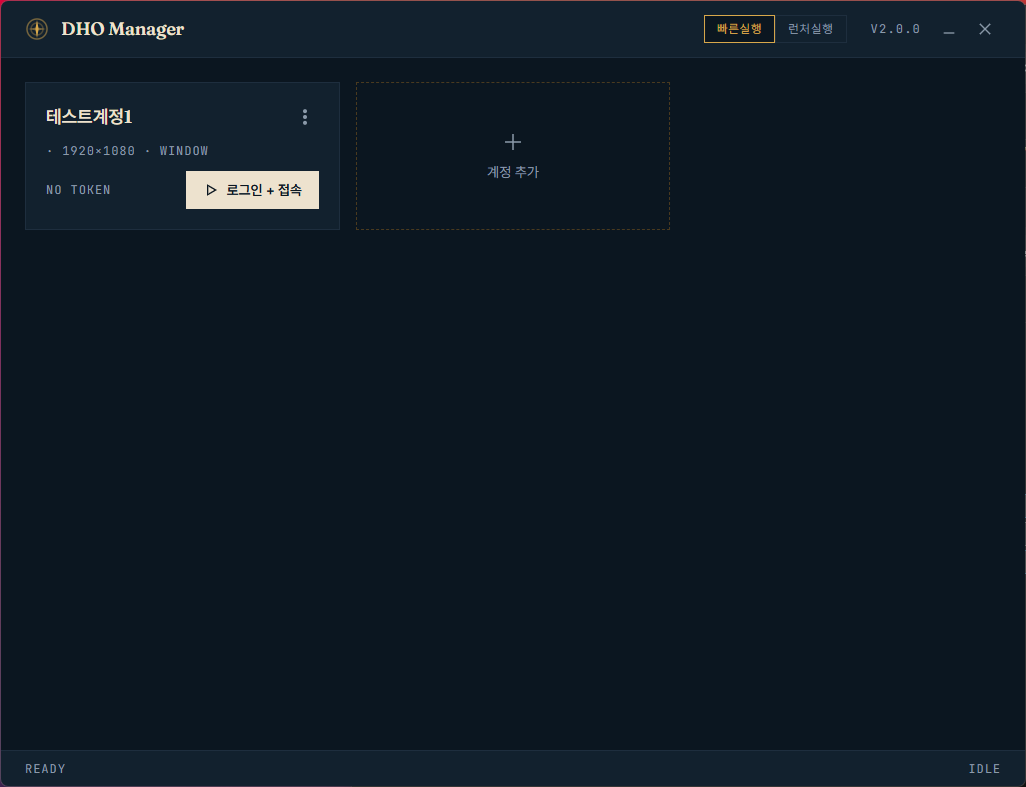Select the 빠른실행 mode
Viewport: 1026px width, 787px height.
[739, 29]
